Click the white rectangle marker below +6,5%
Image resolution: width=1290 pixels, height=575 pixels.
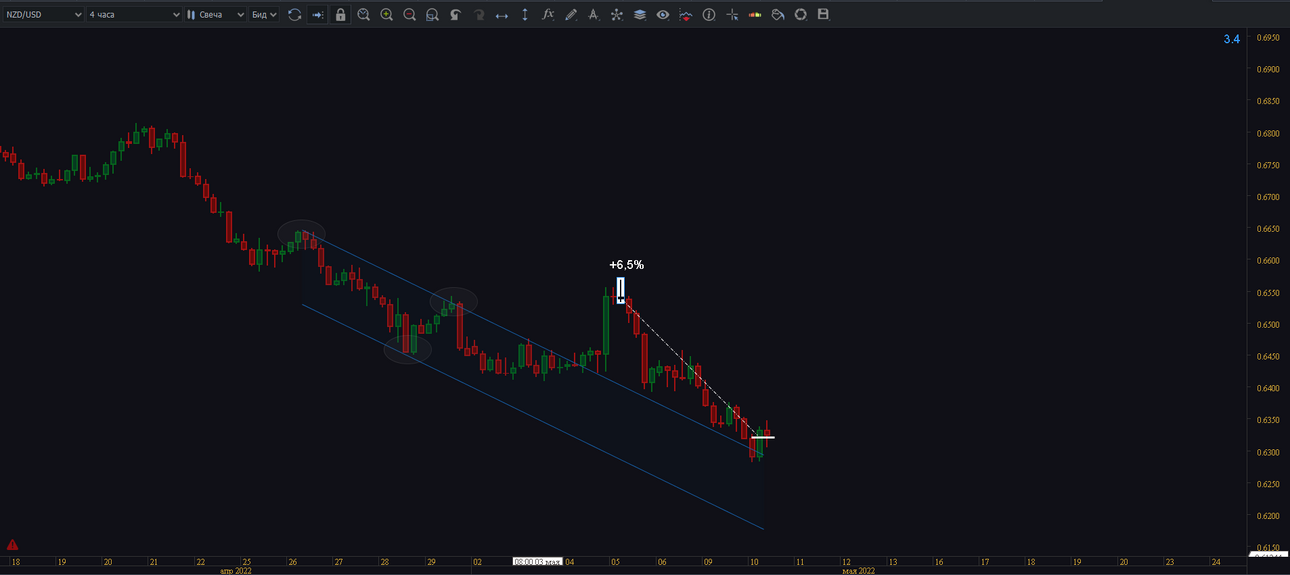pos(621,290)
